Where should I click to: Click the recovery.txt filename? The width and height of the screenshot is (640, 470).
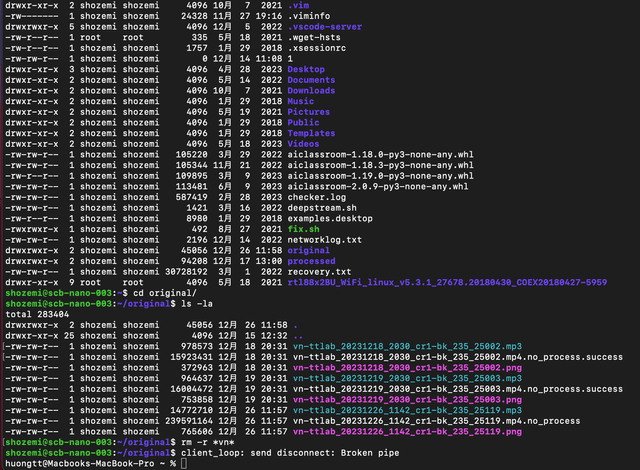coord(321,272)
